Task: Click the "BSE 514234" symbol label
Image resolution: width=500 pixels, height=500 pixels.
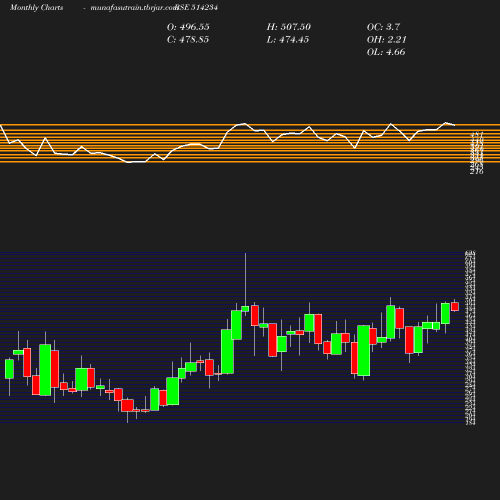Action: 197,8
